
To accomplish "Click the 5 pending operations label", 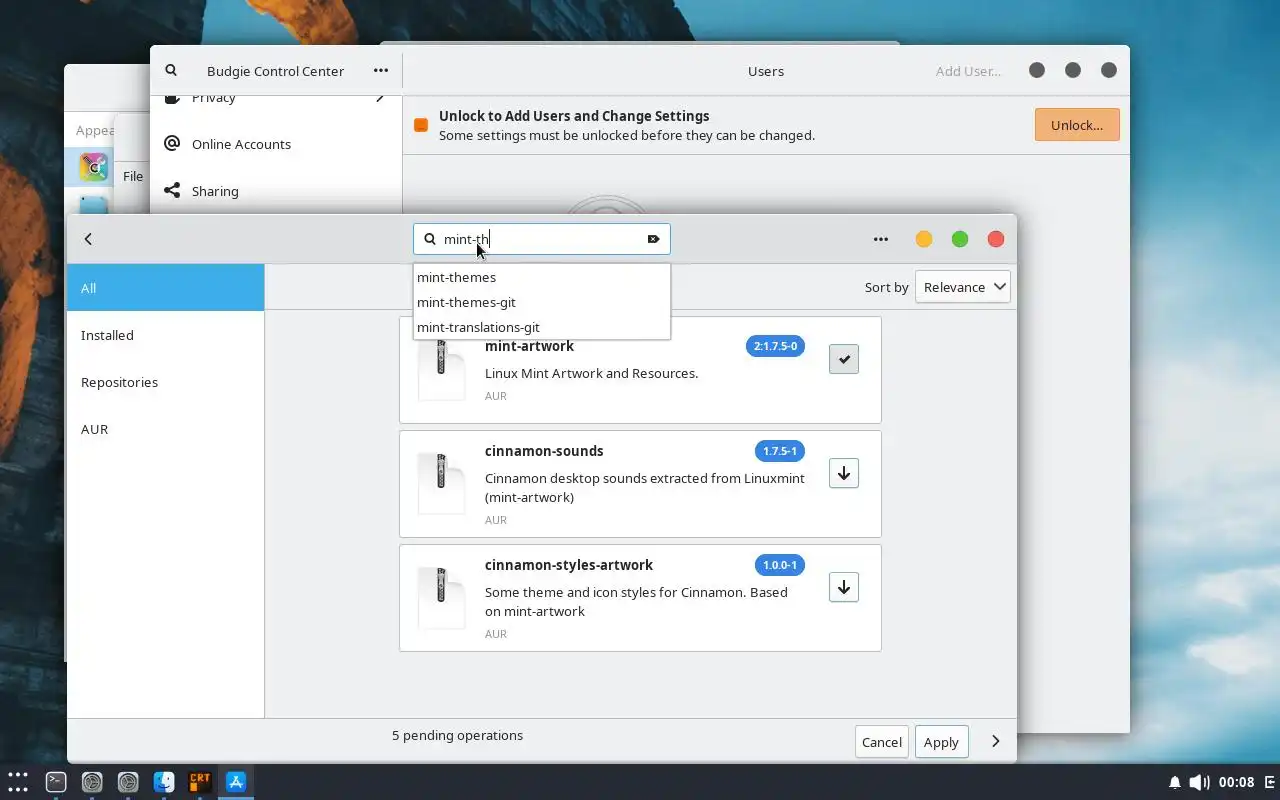I will [457, 735].
